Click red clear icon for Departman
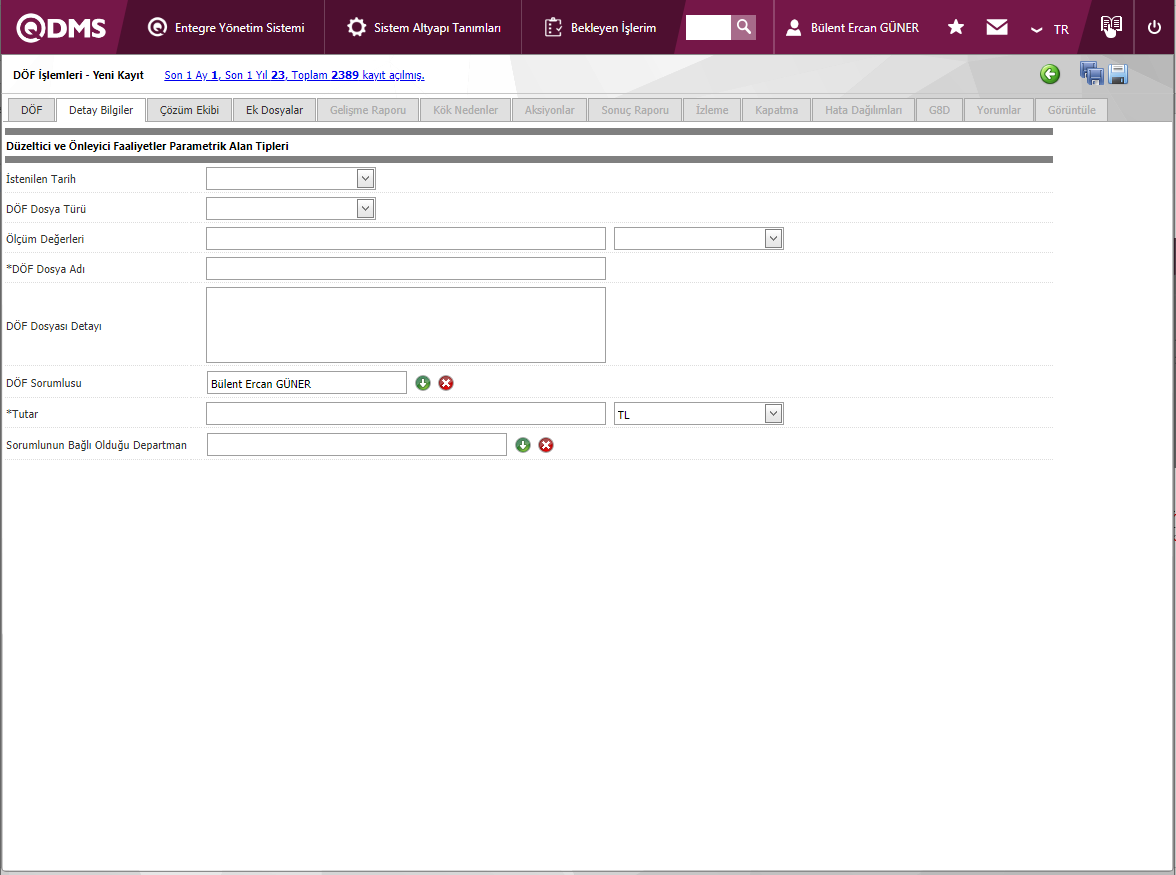Viewport: 1176px width, 875px height. tap(546, 445)
